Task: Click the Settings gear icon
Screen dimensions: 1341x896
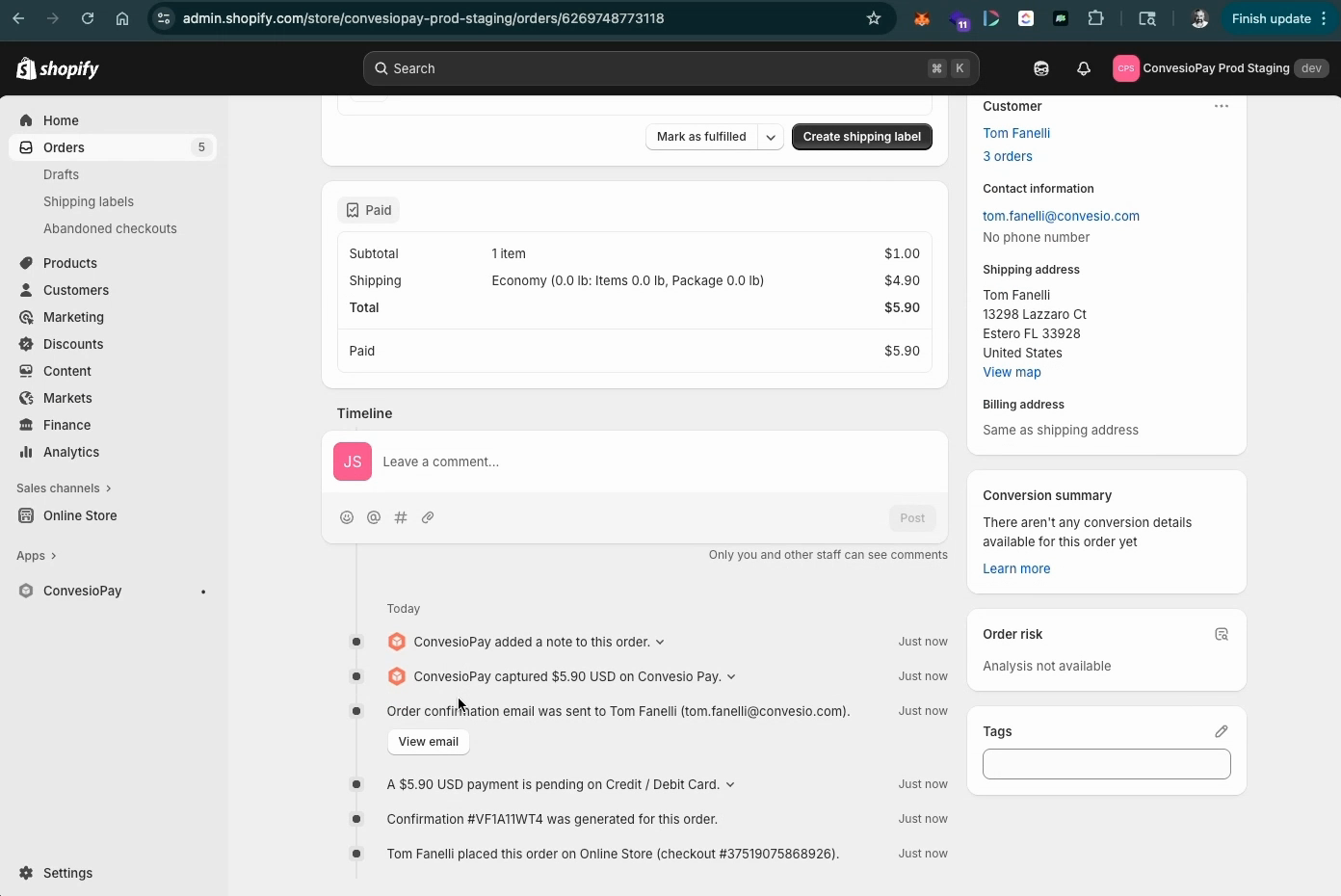Action: 26,873
